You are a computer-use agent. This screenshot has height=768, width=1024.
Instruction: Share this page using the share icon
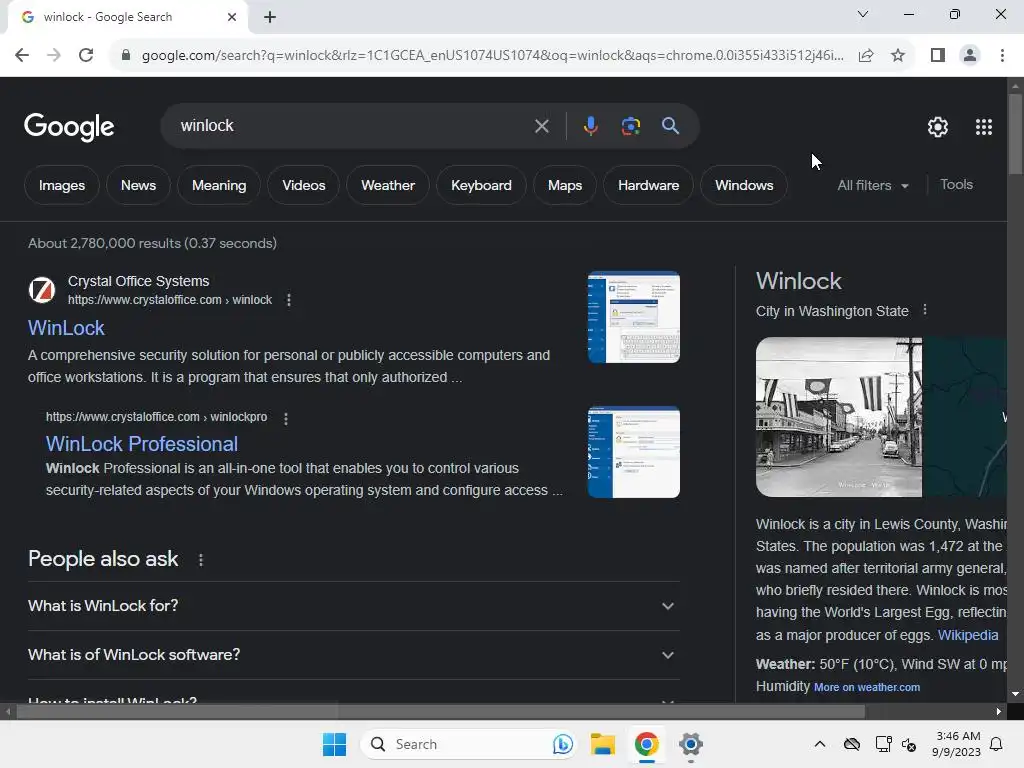pos(866,56)
